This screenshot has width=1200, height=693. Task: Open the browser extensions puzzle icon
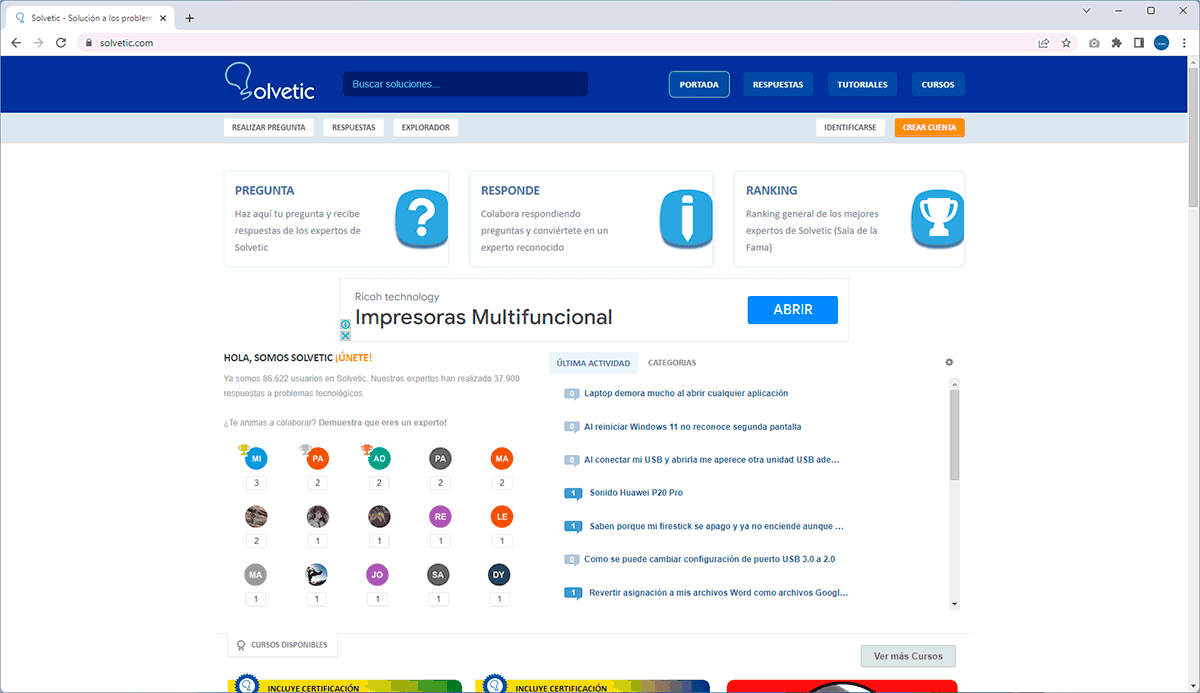coord(1117,43)
